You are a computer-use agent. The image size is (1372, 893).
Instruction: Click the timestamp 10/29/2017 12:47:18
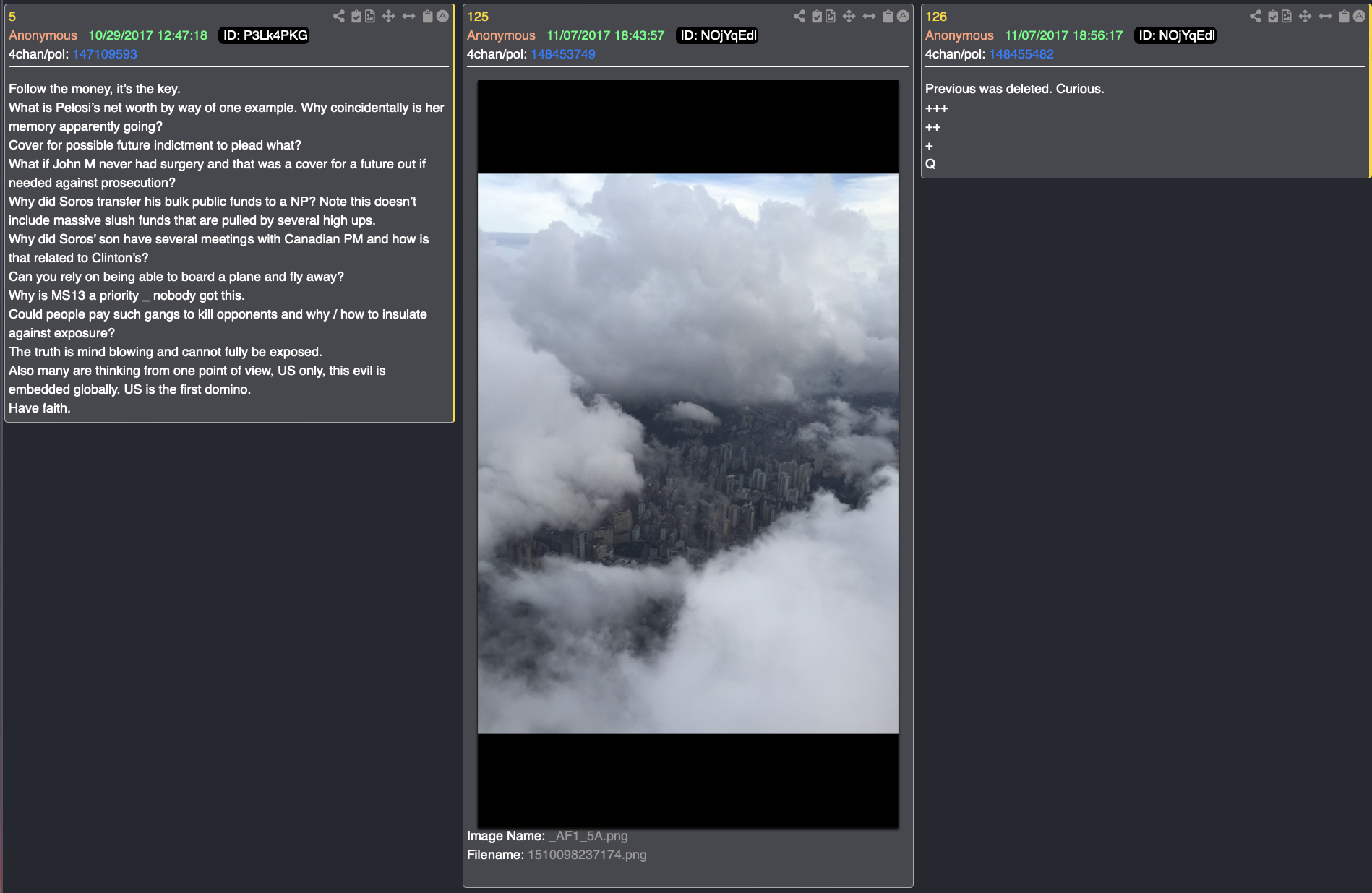(147, 35)
